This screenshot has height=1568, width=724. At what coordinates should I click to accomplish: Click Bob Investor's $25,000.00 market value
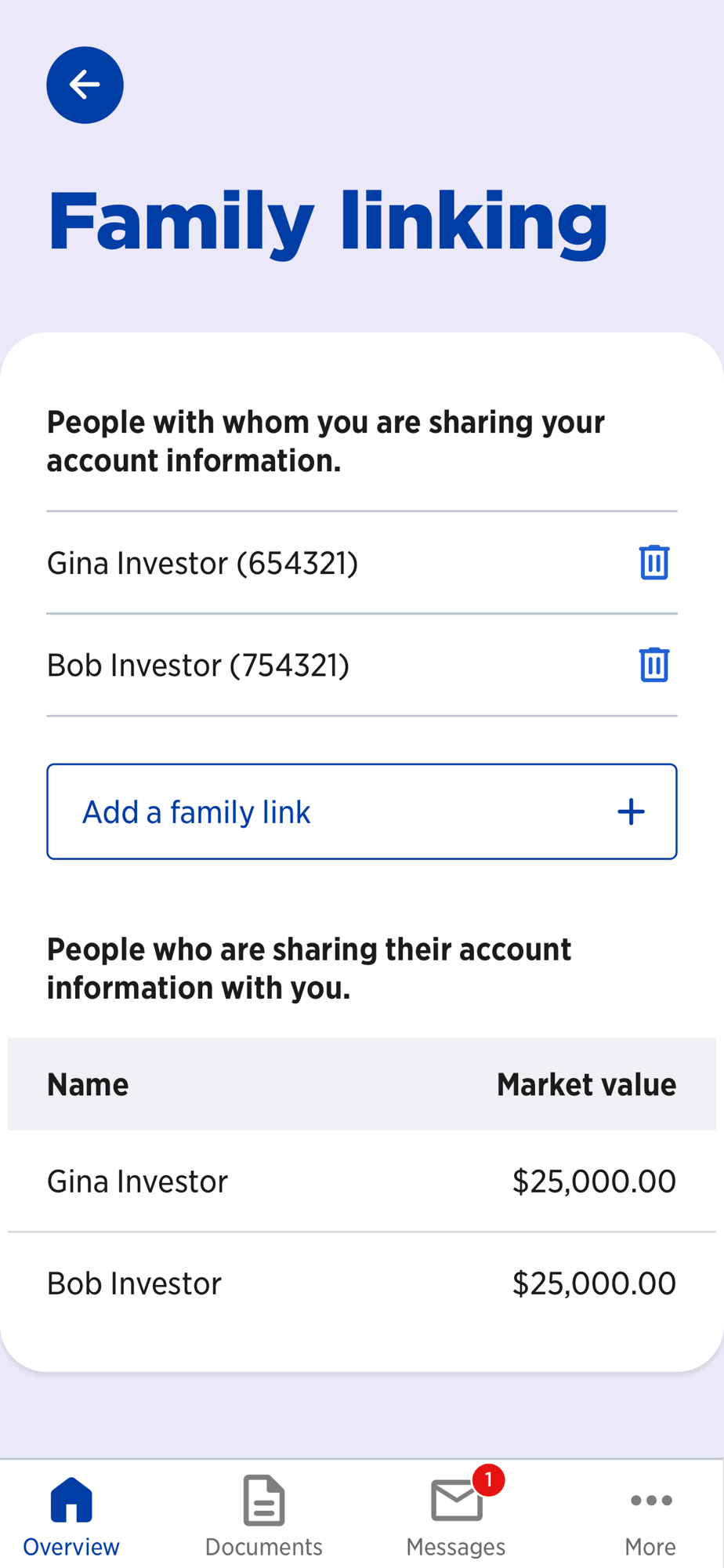pos(593,1283)
